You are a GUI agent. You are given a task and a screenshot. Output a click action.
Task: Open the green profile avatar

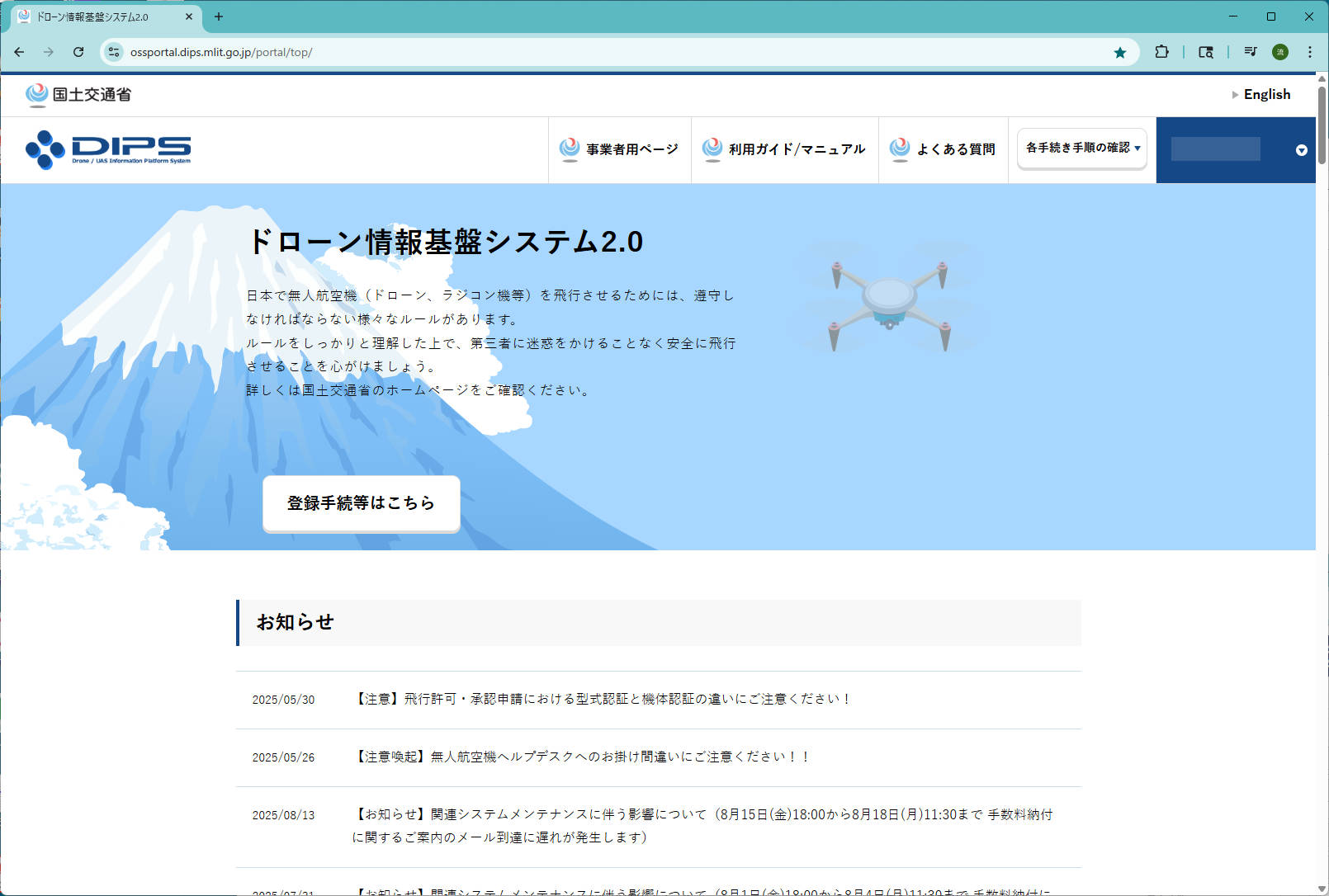coord(1280,52)
